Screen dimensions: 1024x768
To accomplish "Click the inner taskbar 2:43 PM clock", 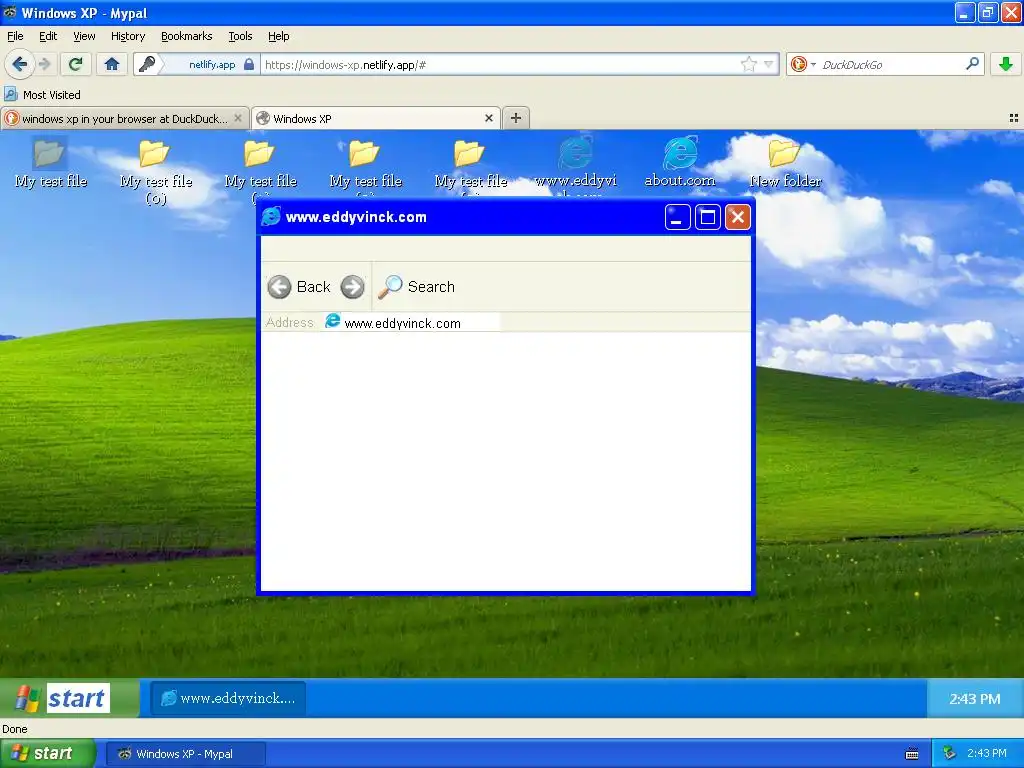I will pos(974,699).
